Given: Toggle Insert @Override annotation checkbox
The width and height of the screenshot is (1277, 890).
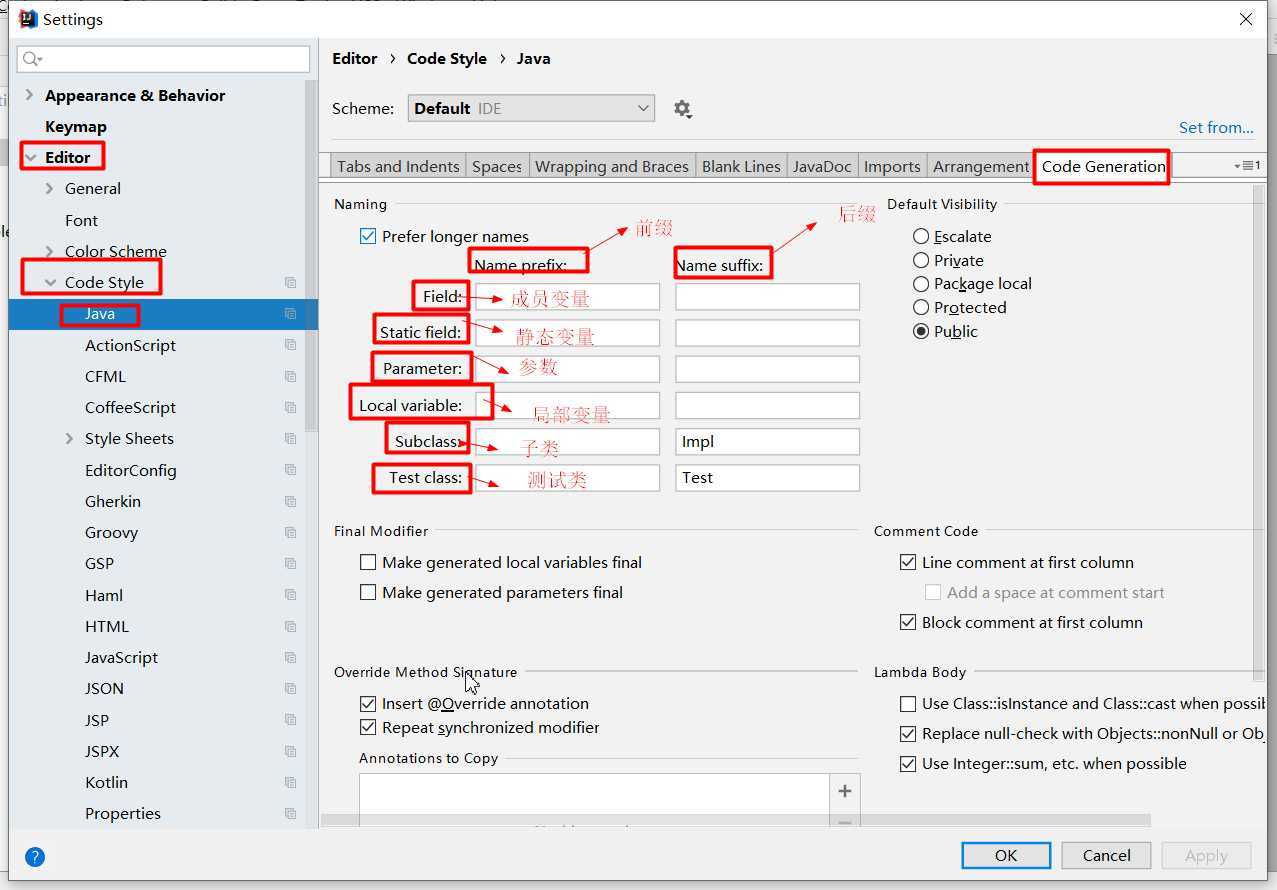Looking at the screenshot, I should [368, 704].
